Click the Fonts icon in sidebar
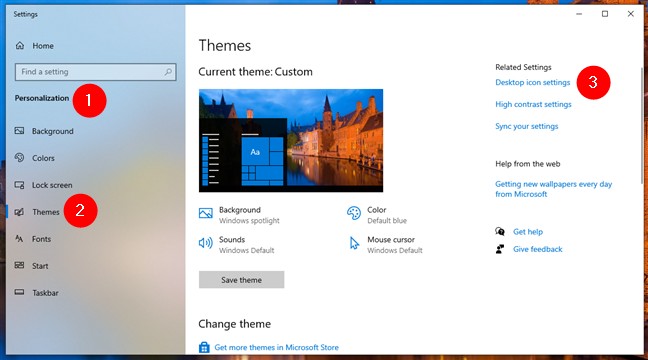The image size is (648, 360). (19, 238)
